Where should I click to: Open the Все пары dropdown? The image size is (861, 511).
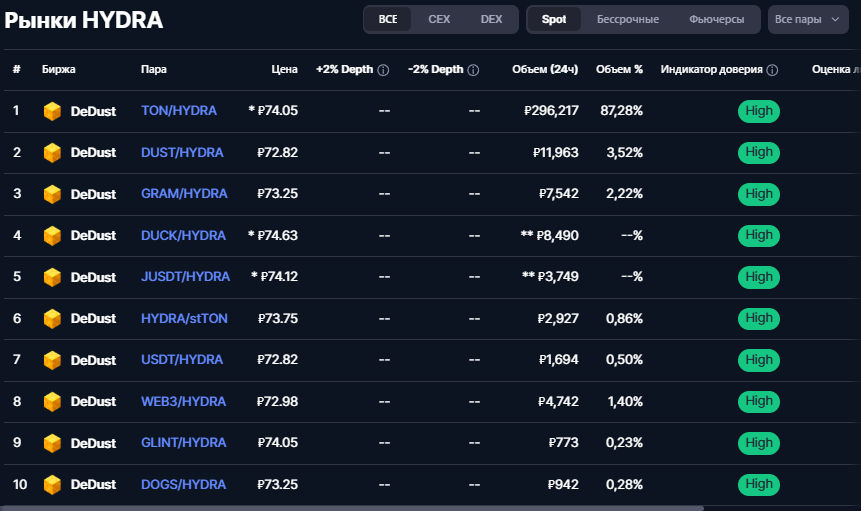(x=807, y=19)
